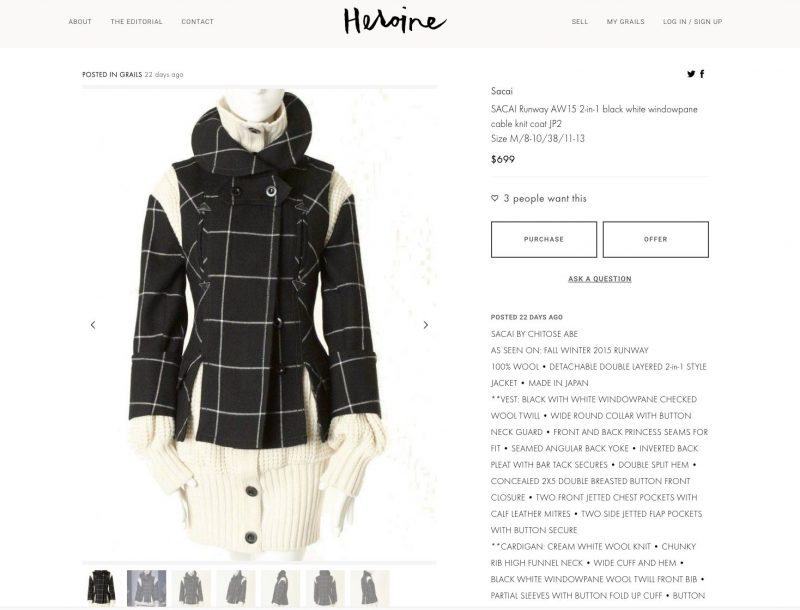
Task: Click the Offer button
Action: pos(656,239)
